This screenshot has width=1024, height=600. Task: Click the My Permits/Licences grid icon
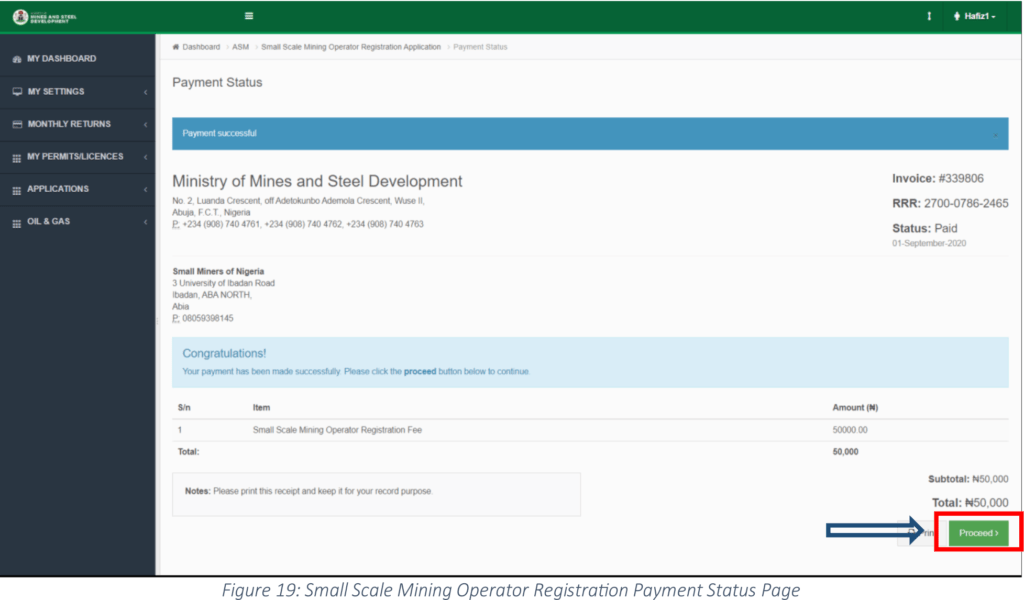coord(16,158)
